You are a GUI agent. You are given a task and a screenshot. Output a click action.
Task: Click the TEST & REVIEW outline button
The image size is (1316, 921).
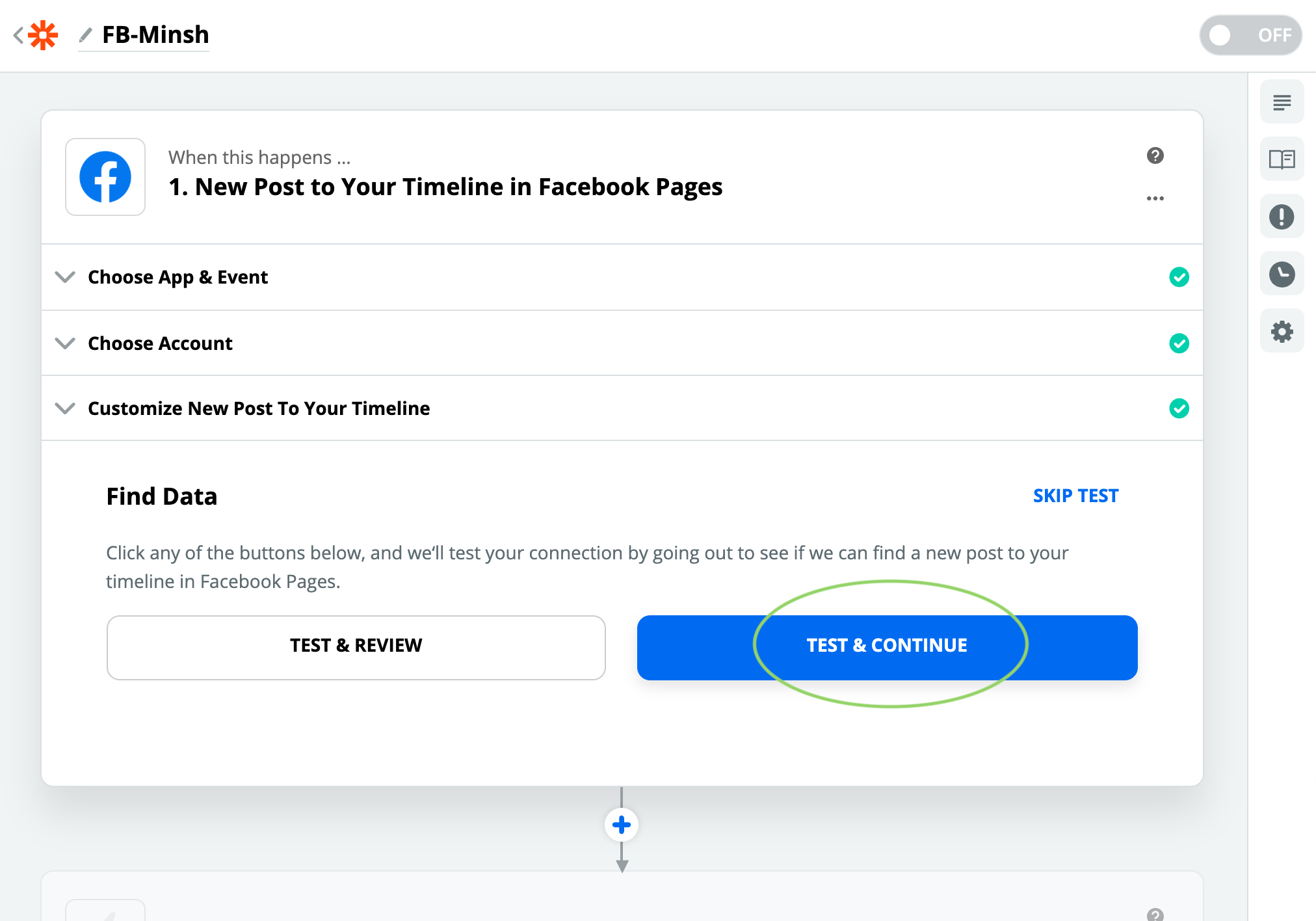click(355, 645)
